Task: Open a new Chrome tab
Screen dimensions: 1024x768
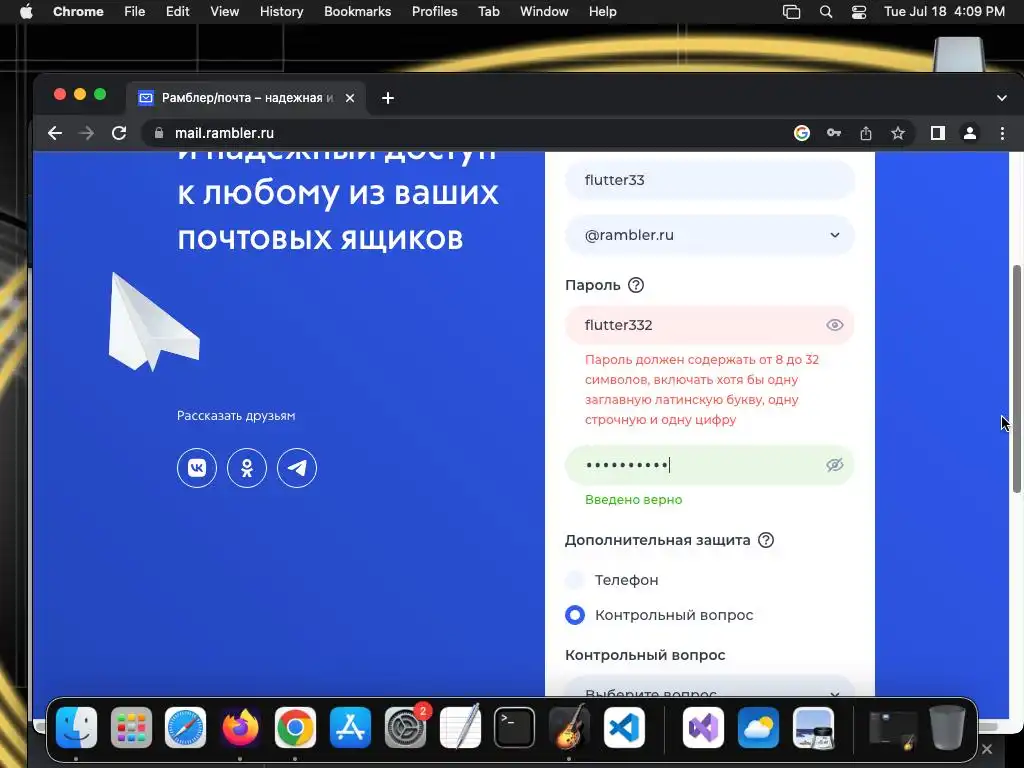Action: (x=388, y=98)
